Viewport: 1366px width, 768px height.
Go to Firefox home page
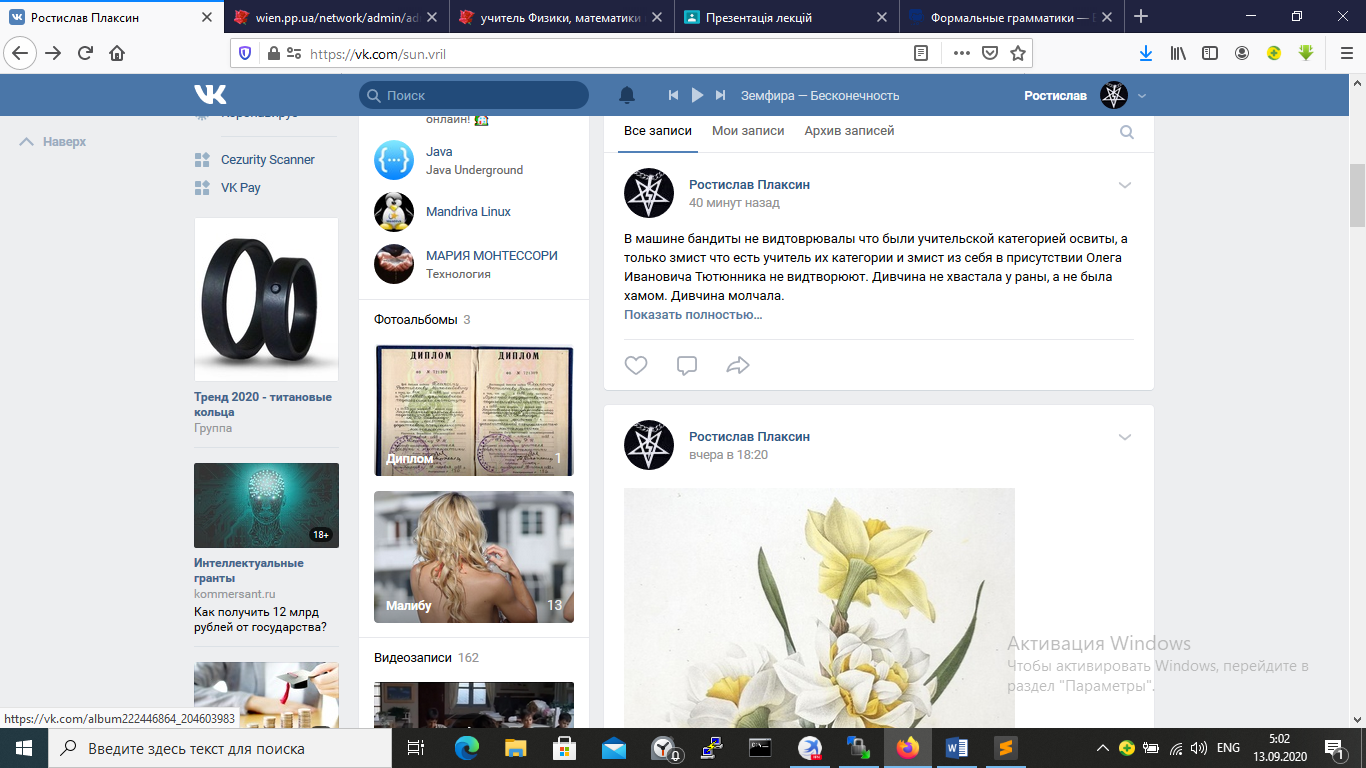(x=117, y=53)
